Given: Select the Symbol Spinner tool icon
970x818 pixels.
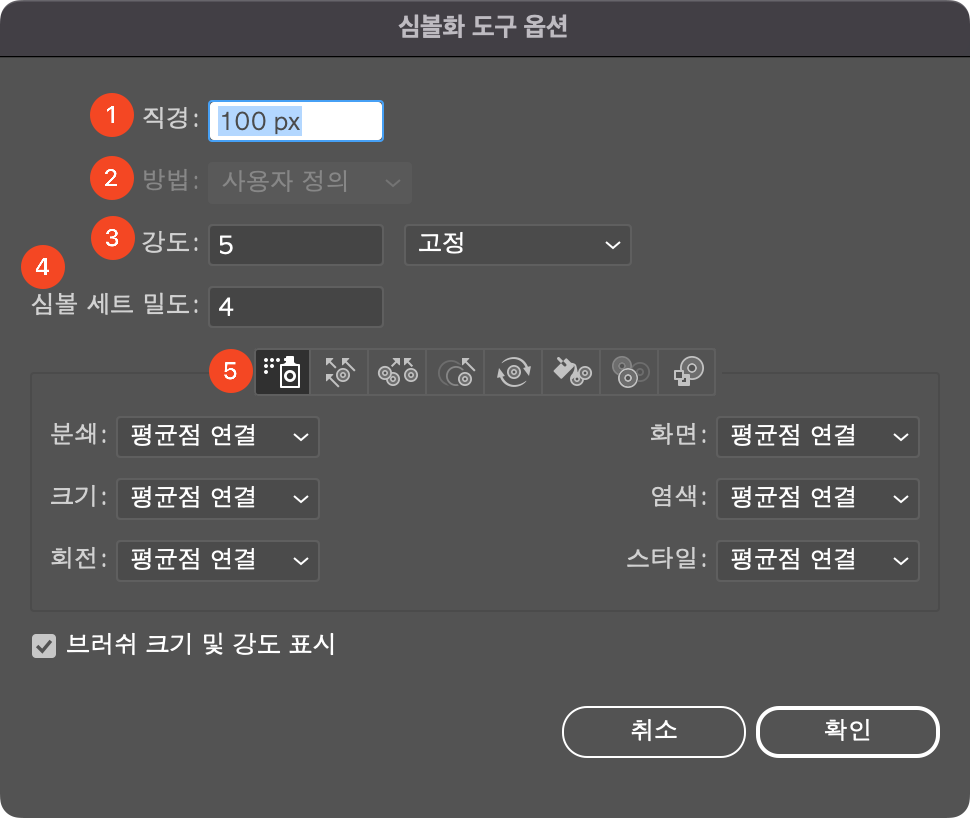Looking at the screenshot, I should pyautogui.click(x=512, y=371).
